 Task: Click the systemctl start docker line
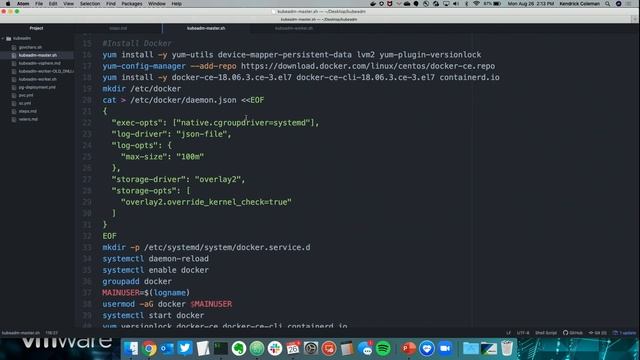tap(153, 316)
